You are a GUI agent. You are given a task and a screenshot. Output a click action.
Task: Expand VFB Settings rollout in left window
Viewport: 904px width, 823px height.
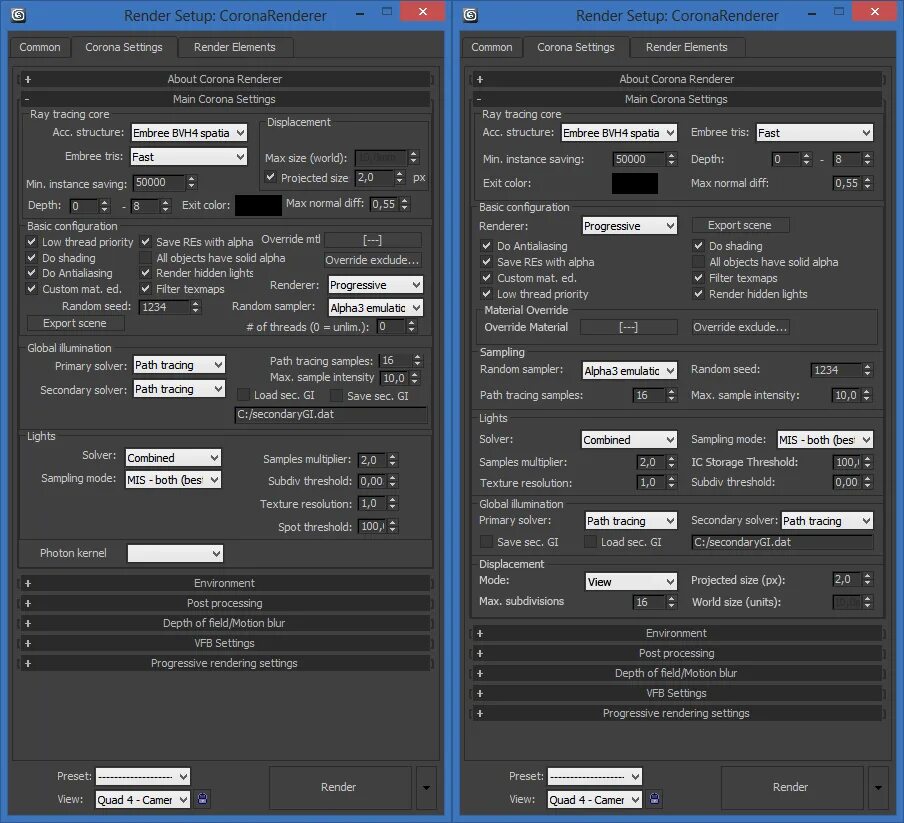[225, 643]
